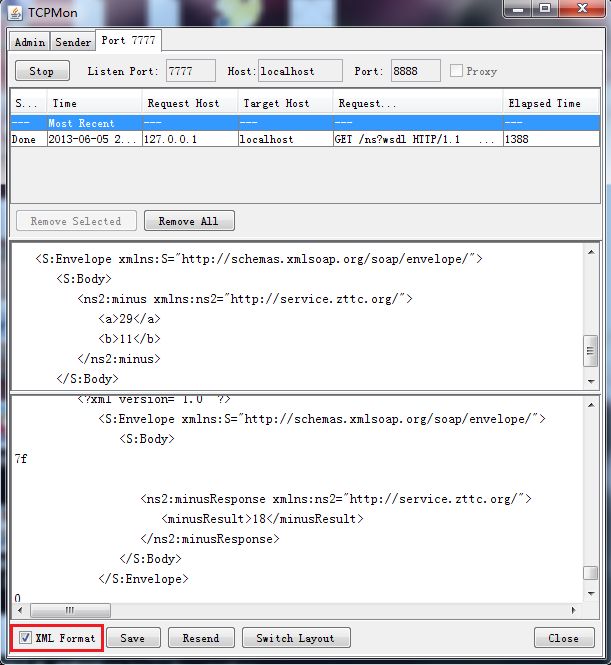Click the Listen Port field showing 7777
Viewport: 611px width, 665px height.
click(x=191, y=71)
